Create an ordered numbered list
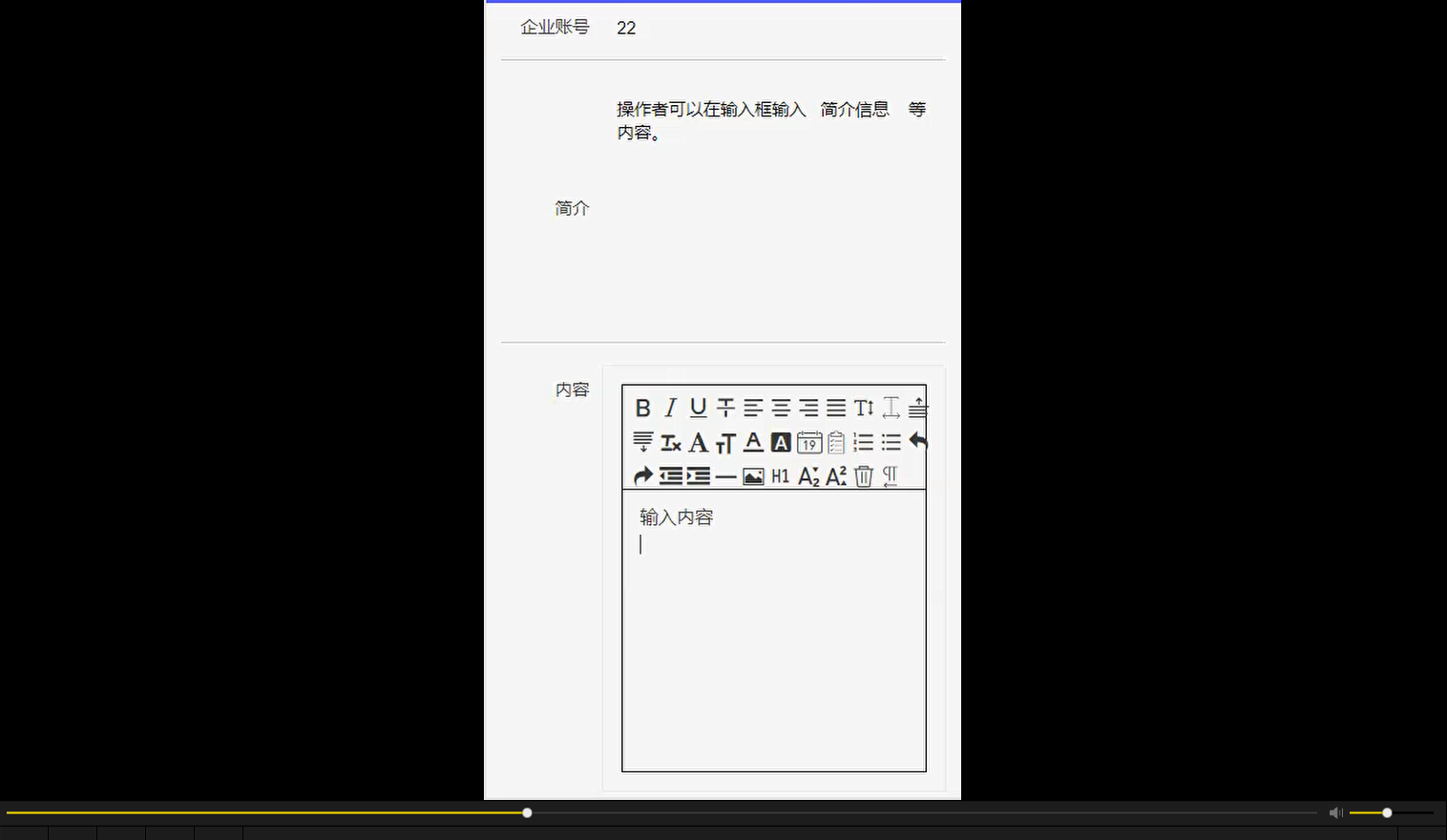The height and width of the screenshot is (840, 1447). coord(863,442)
